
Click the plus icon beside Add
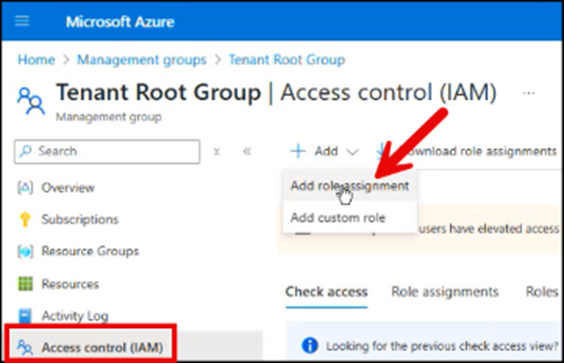298,151
